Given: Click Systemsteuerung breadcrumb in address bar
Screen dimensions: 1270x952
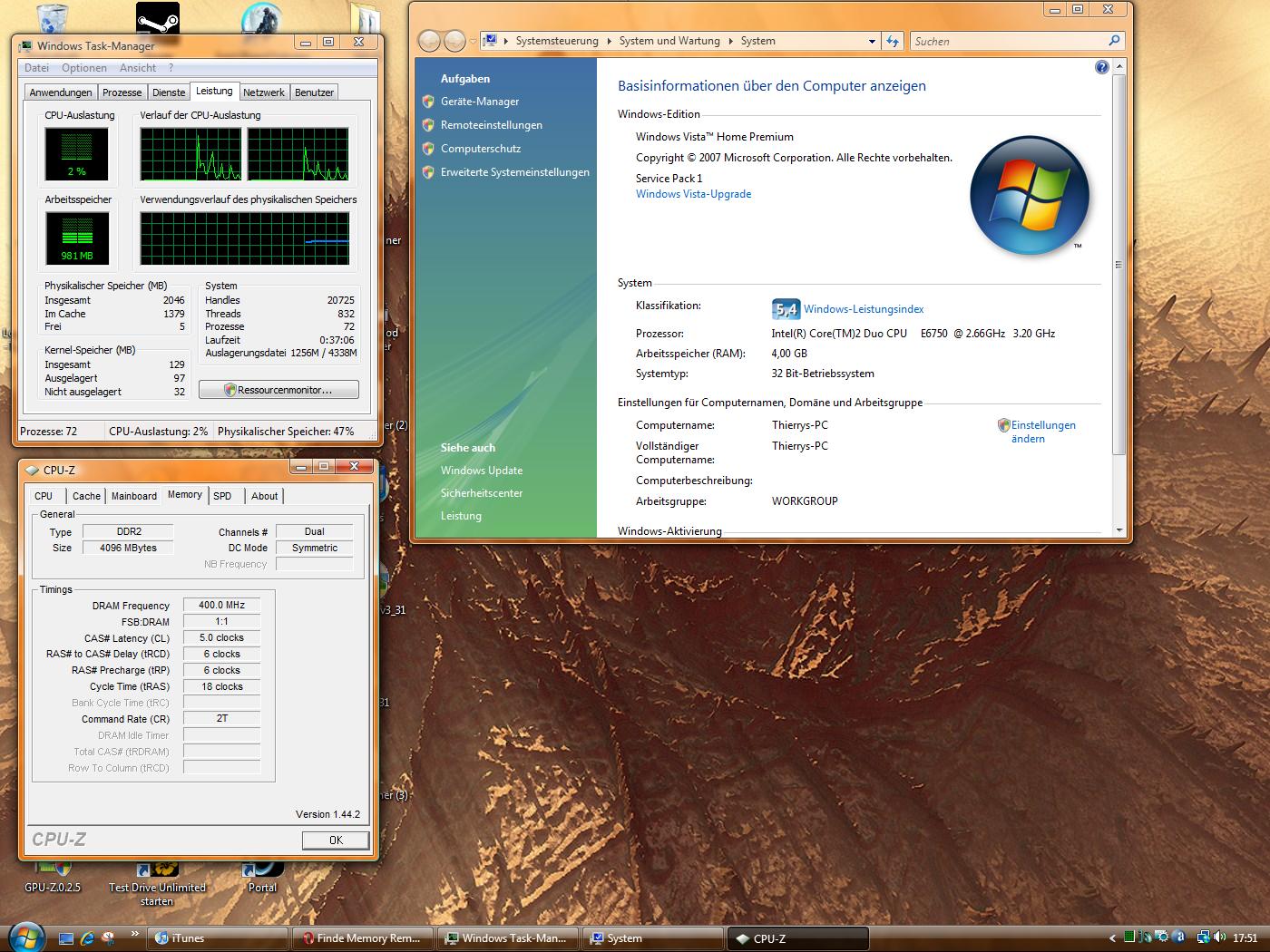Looking at the screenshot, I should point(557,41).
